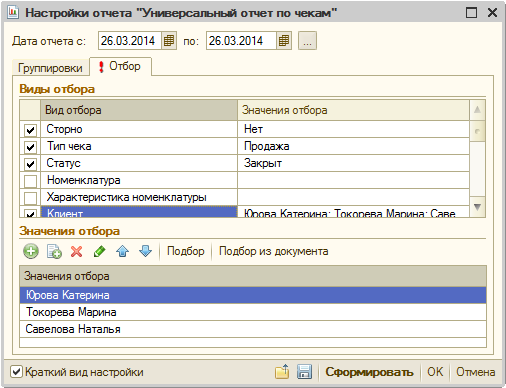Uncheck the Сторно filter checkbox
The height and width of the screenshot is (388, 506).
pyautogui.click(x=30, y=130)
